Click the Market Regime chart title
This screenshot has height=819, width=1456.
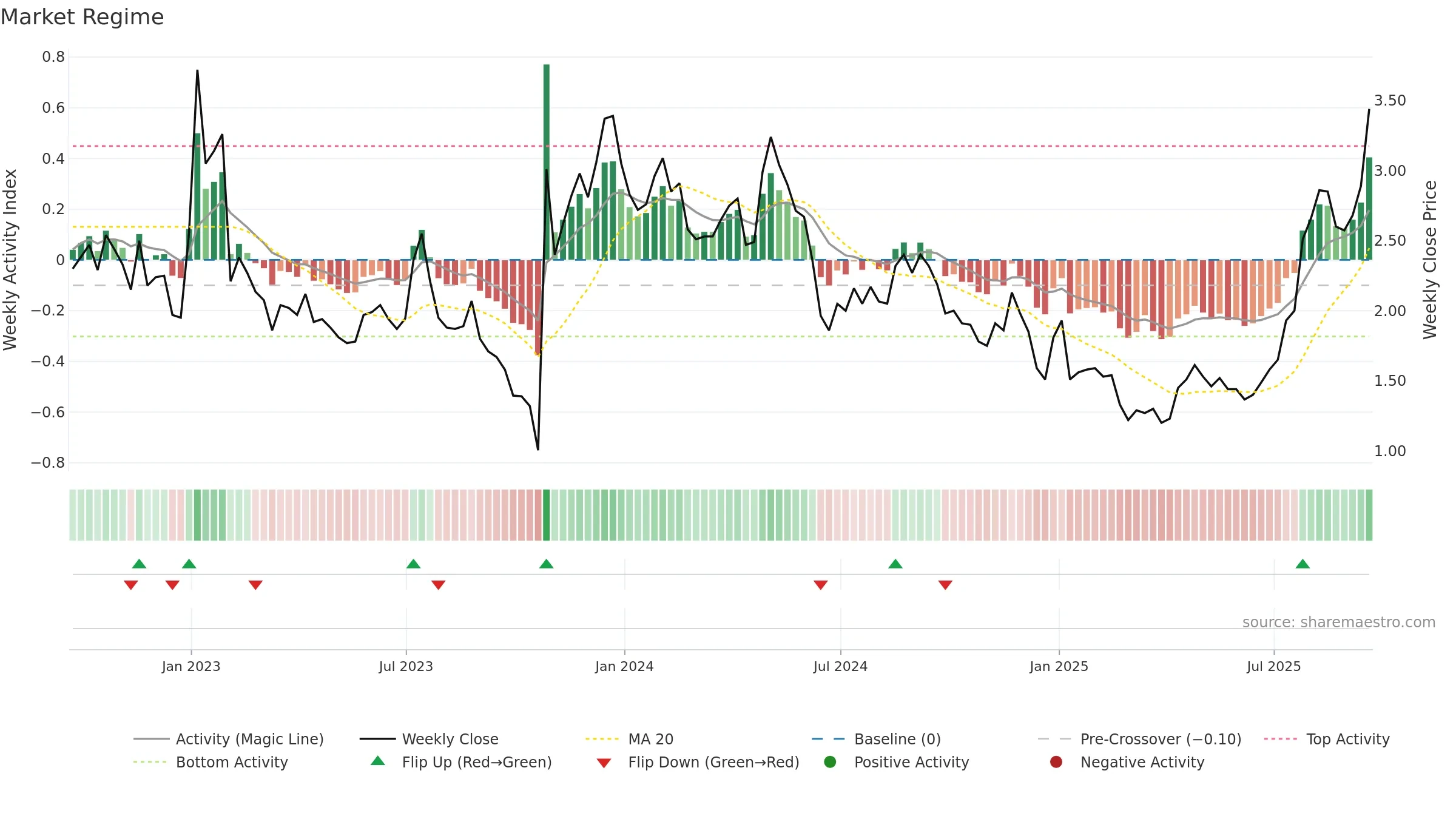pos(82,17)
